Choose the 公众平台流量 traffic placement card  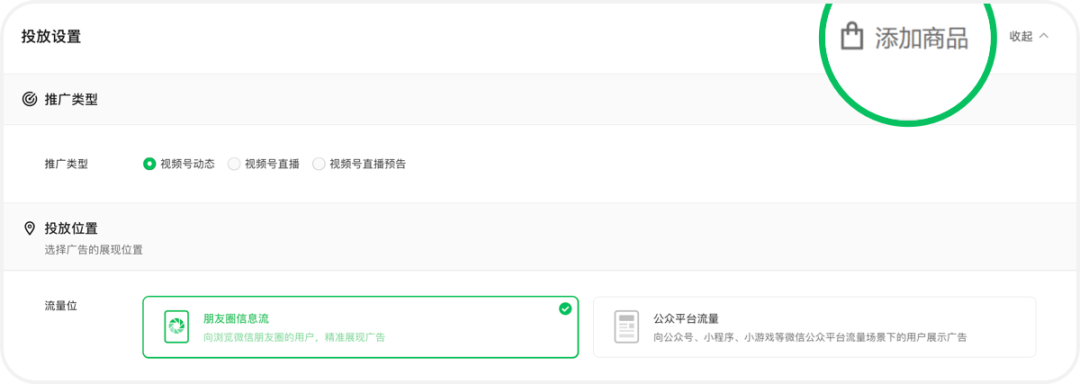click(814, 327)
